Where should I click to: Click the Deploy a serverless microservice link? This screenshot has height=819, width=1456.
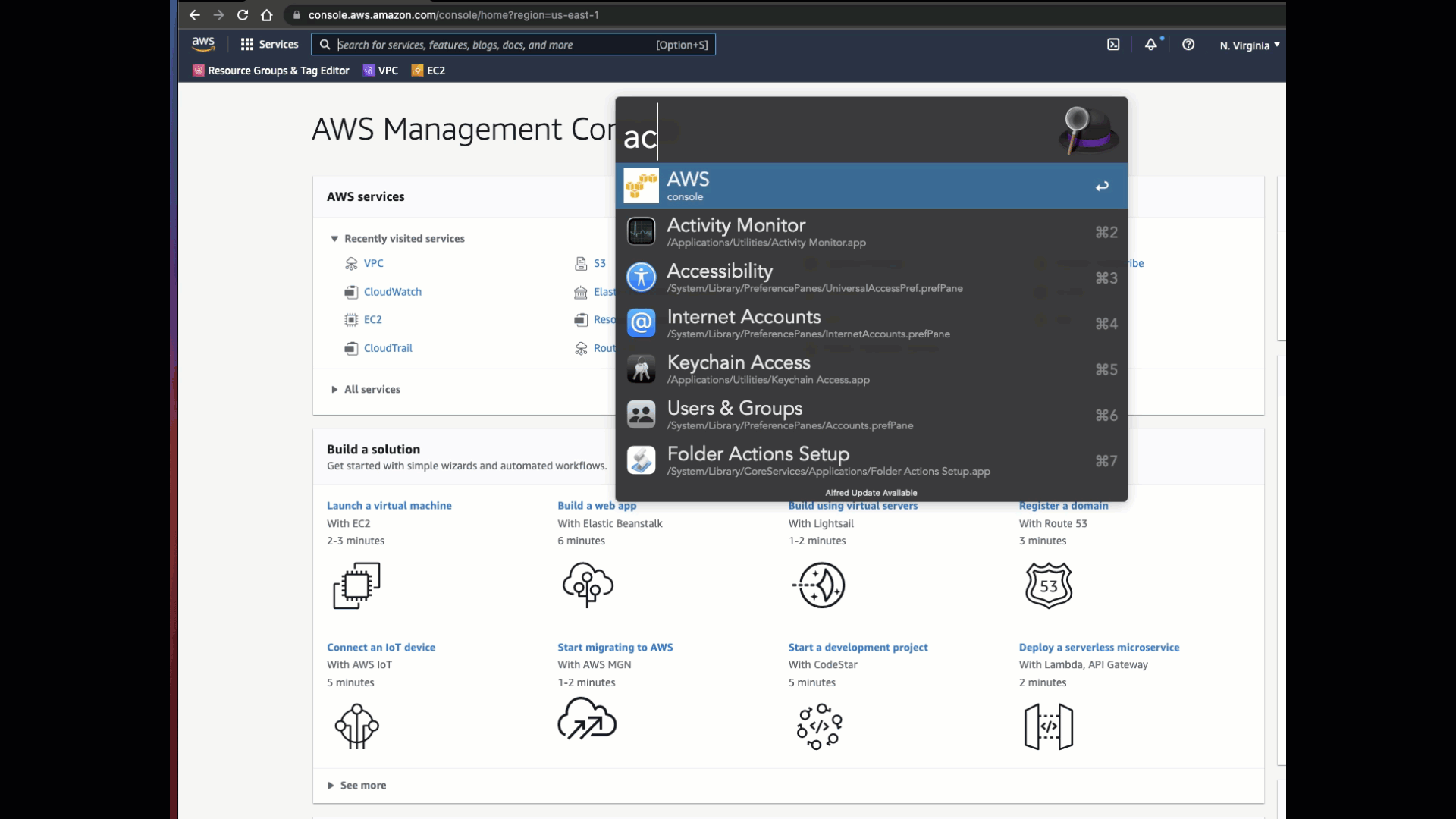[x=1099, y=648]
